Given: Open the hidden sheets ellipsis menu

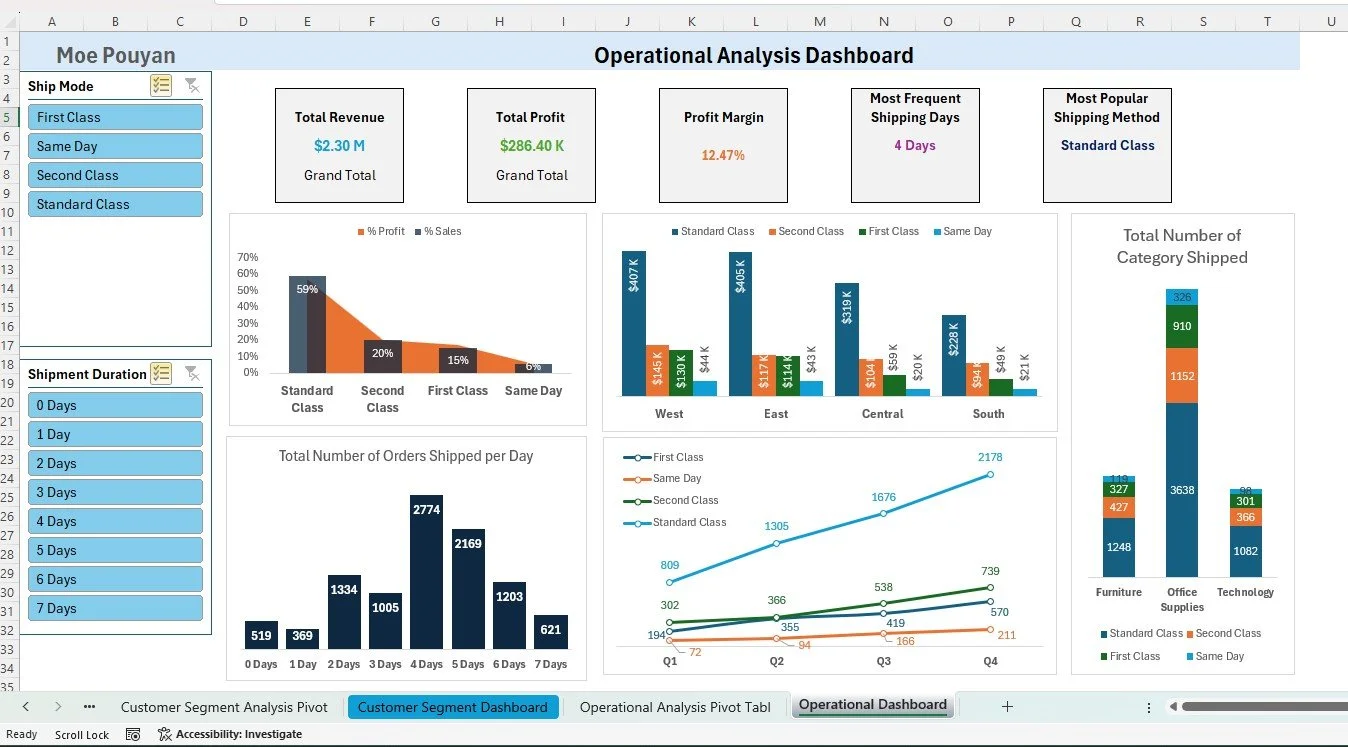Looking at the screenshot, I should pos(89,707).
